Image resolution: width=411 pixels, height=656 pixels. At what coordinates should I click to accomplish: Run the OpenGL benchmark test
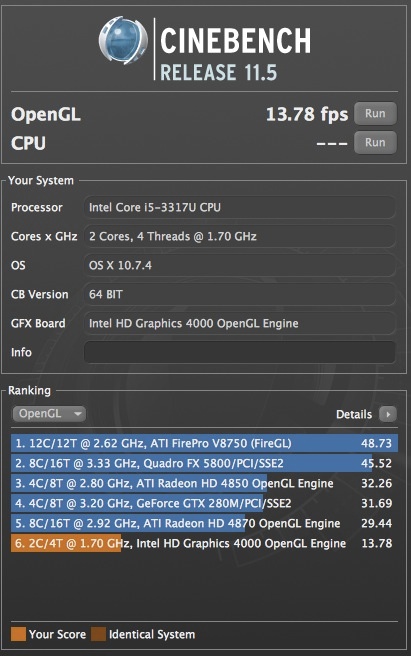(x=375, y=113)
